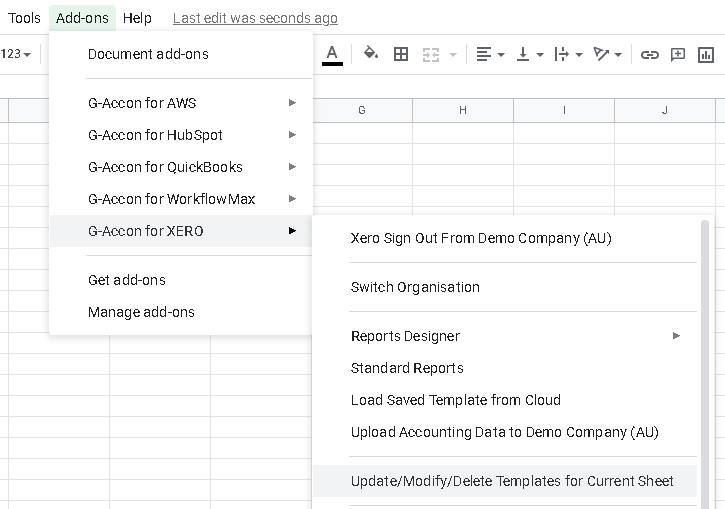
Task: Open the Tools menu
Action: (x=24, y=18)
